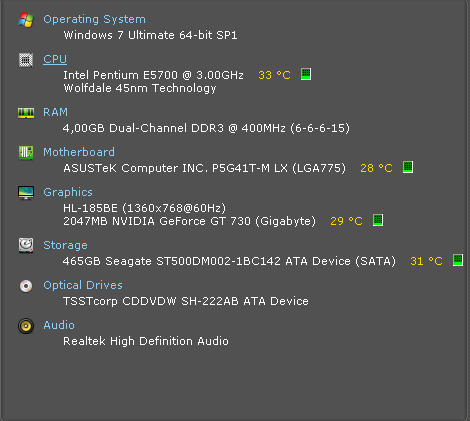Click the CPU 33 °C temperature reading

click(274, 75)
